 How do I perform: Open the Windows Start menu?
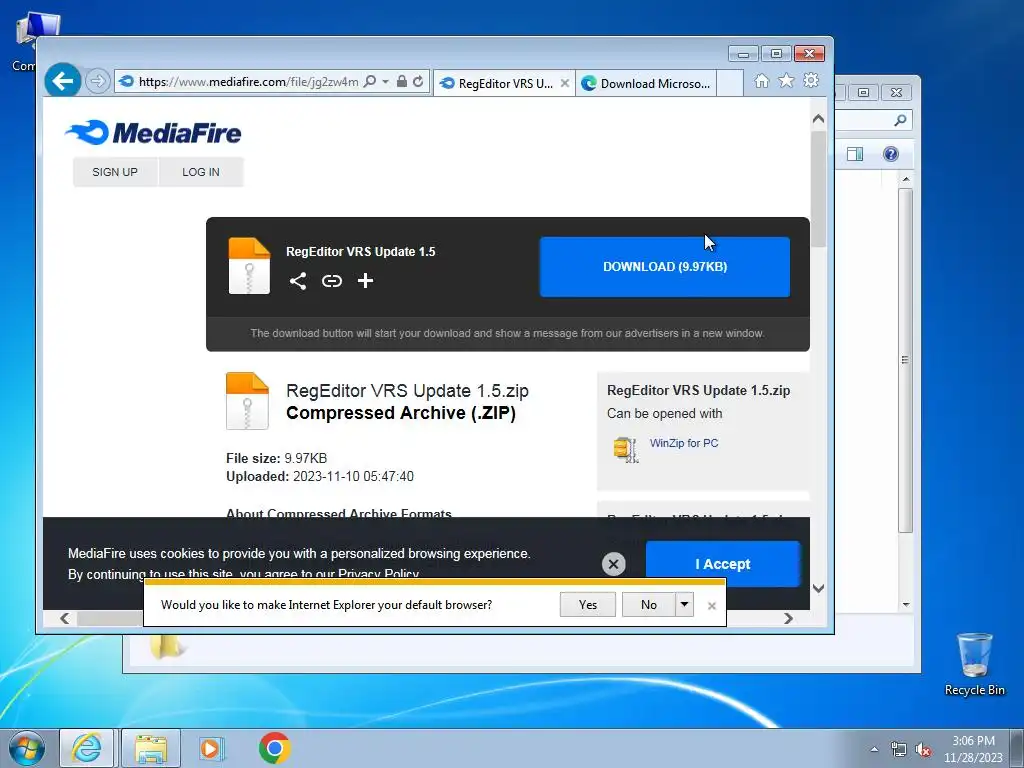27,748
